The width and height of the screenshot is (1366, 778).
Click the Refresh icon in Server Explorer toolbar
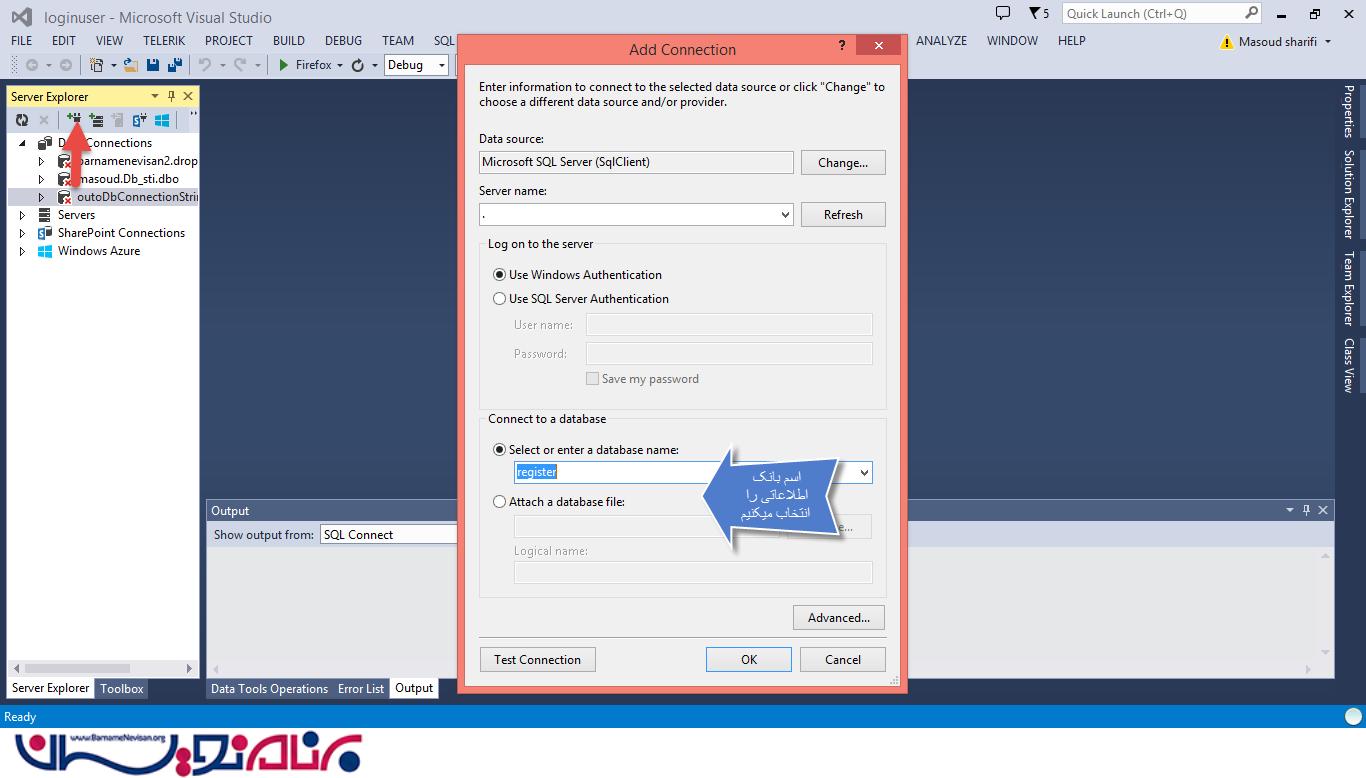(x=22, y=120)
